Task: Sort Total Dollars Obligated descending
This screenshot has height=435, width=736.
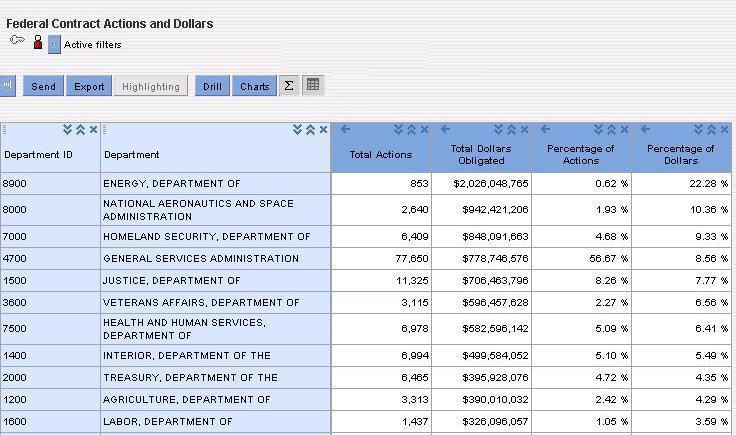Action: pyautogui.click(x=498, y=130)
